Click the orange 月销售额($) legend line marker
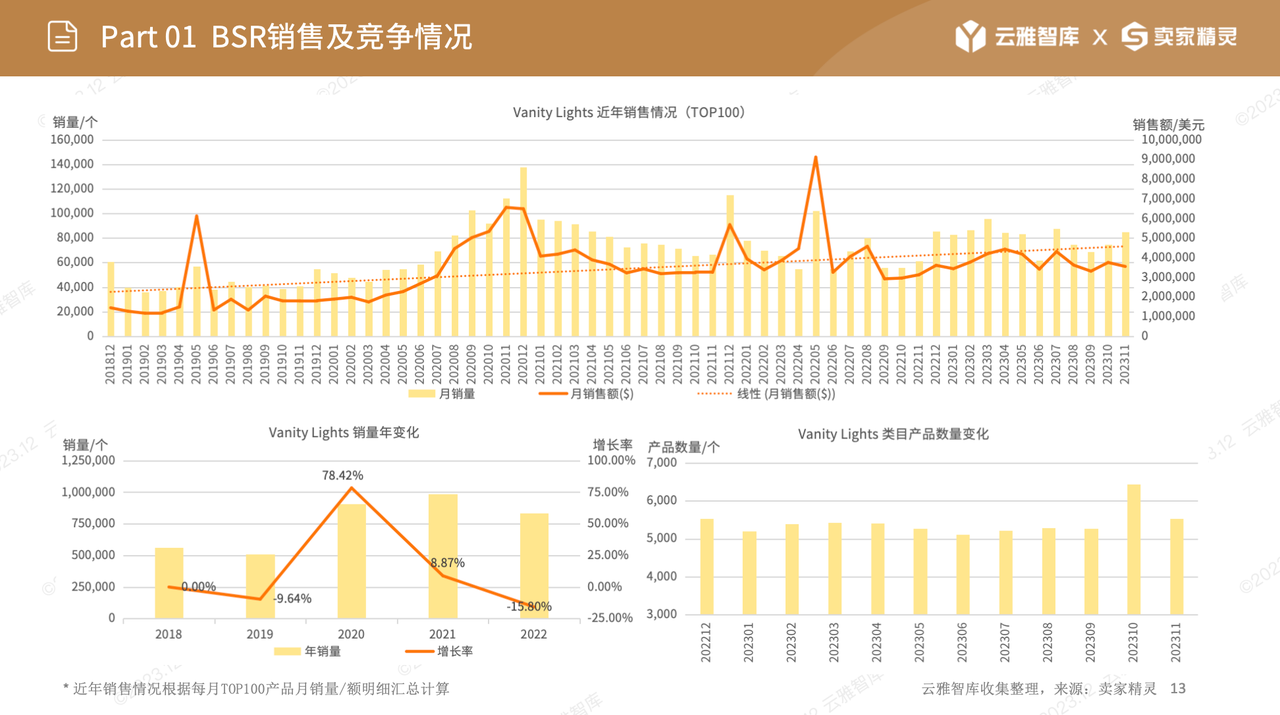 pos(552,394)
